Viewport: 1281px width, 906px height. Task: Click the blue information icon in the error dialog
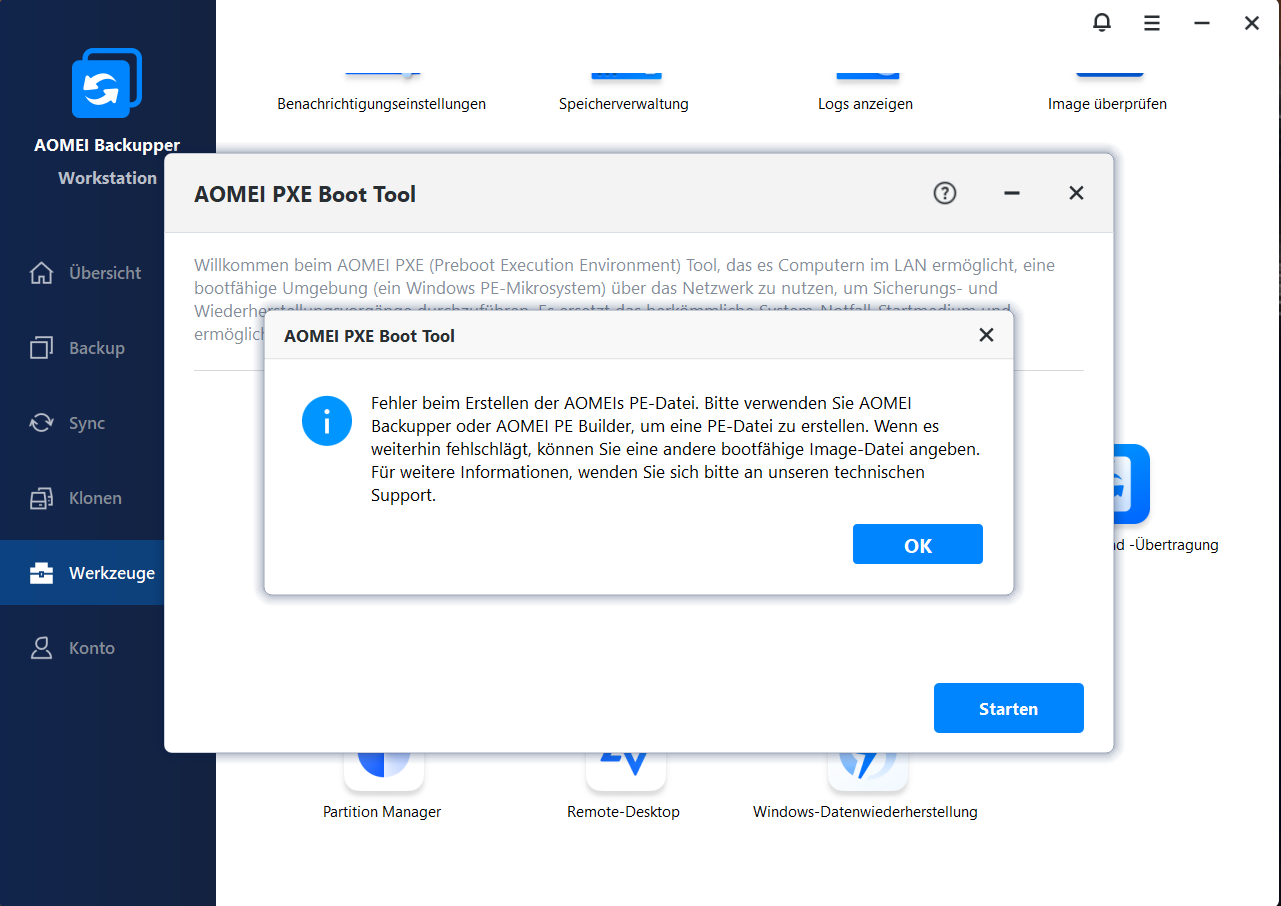pyautogui.click(x=327, y=421)
